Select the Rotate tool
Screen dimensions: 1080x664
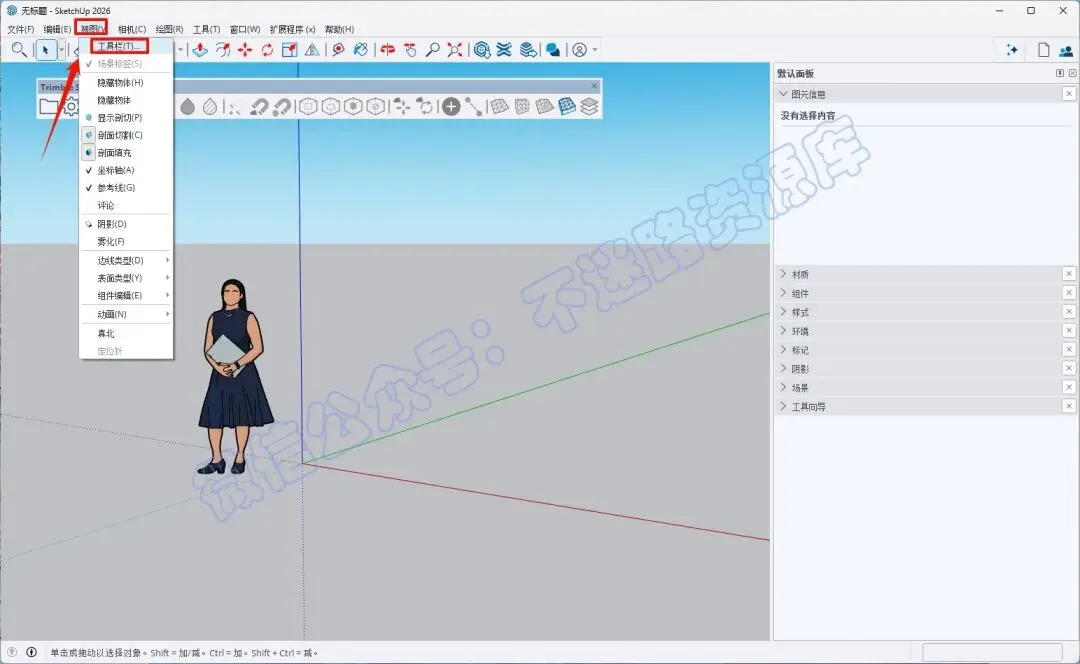267,50
